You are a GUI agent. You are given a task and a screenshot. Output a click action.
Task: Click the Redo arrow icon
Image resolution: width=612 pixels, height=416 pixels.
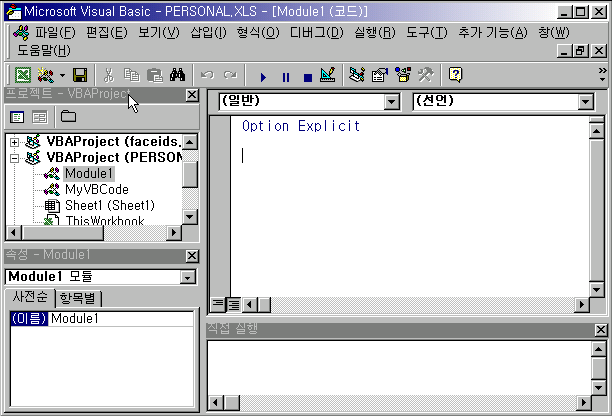click(230, 75)
